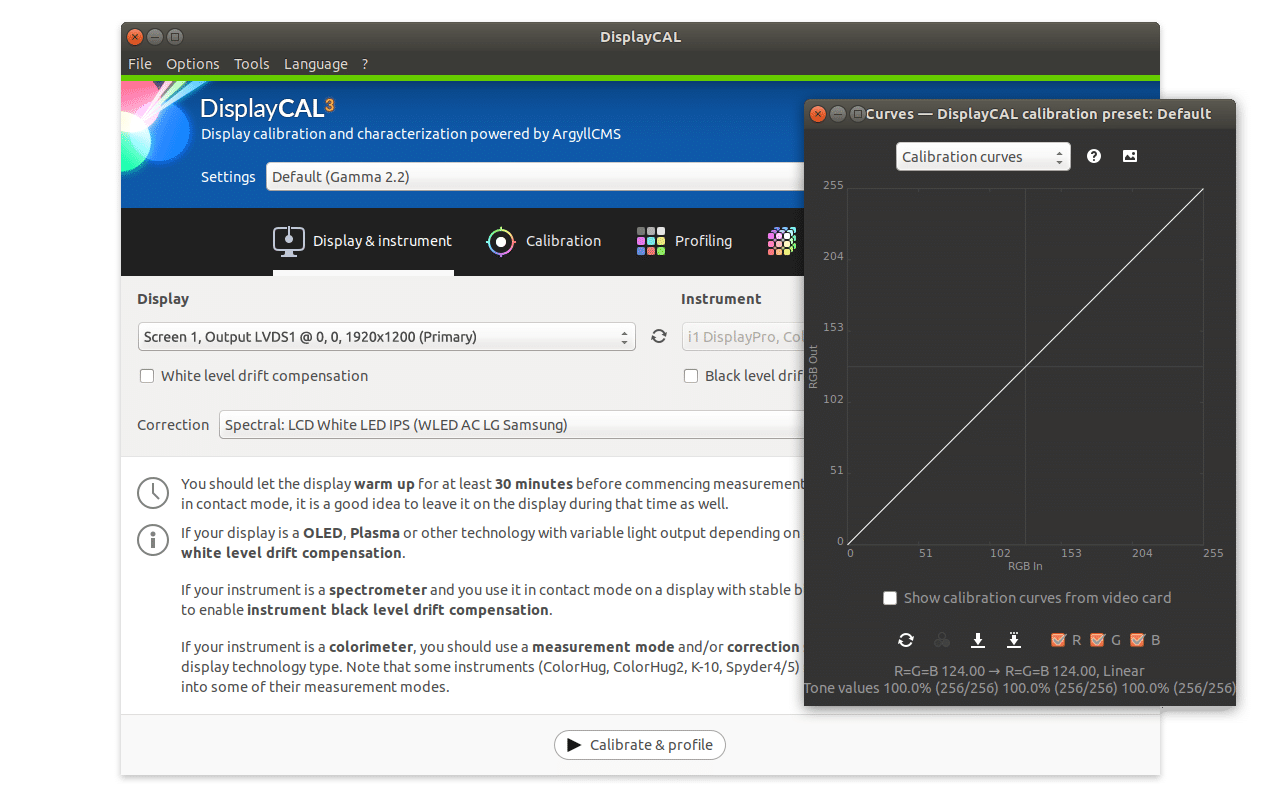
Task: Click the dotted download arrow icon in Curves
Action: 1014,640
